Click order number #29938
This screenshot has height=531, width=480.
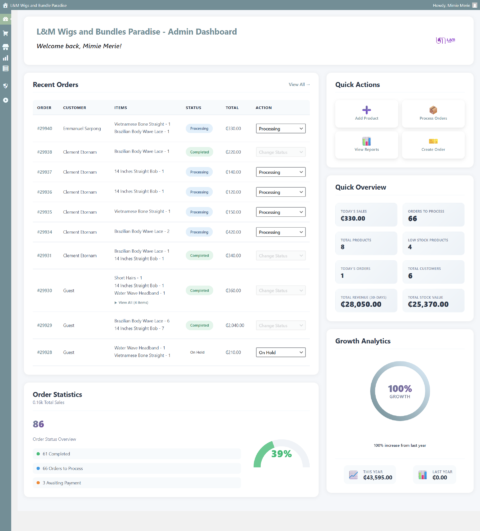click(x=45, y=152)
